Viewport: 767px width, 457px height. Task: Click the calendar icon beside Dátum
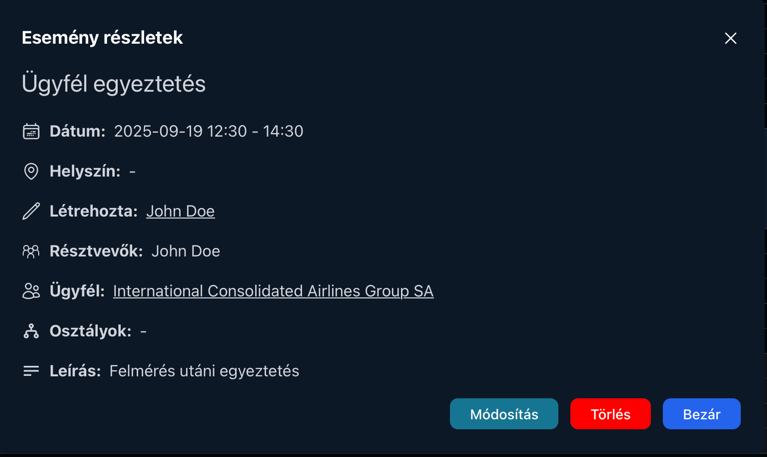(x=31, y=131)
